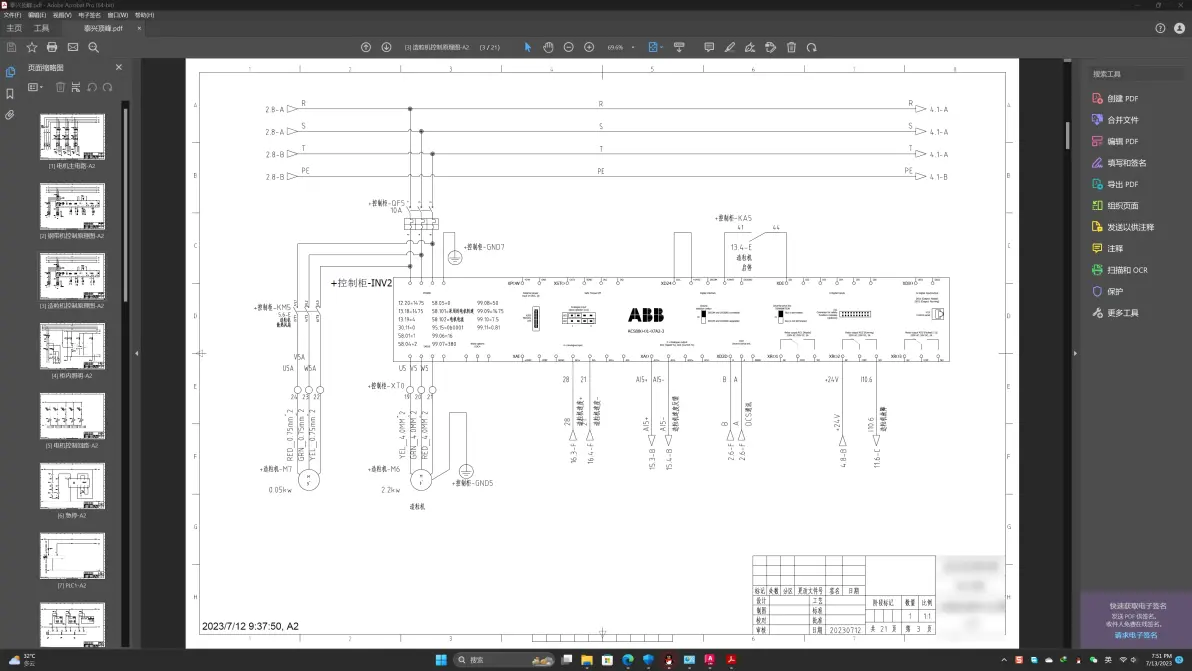Screen dimensions: 1192x671
Task: Go to the previous page with the up arrow
Action: (366, 47)
